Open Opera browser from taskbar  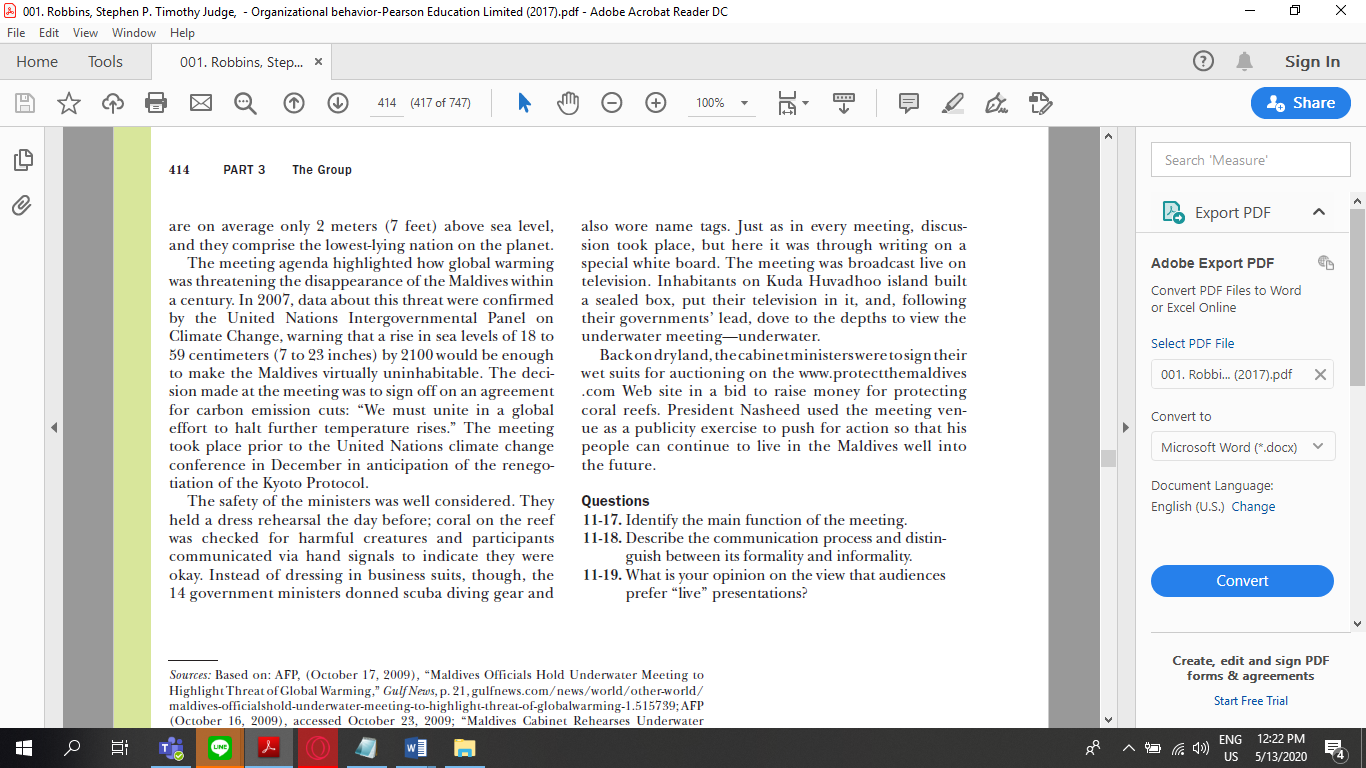pos(317,748)
